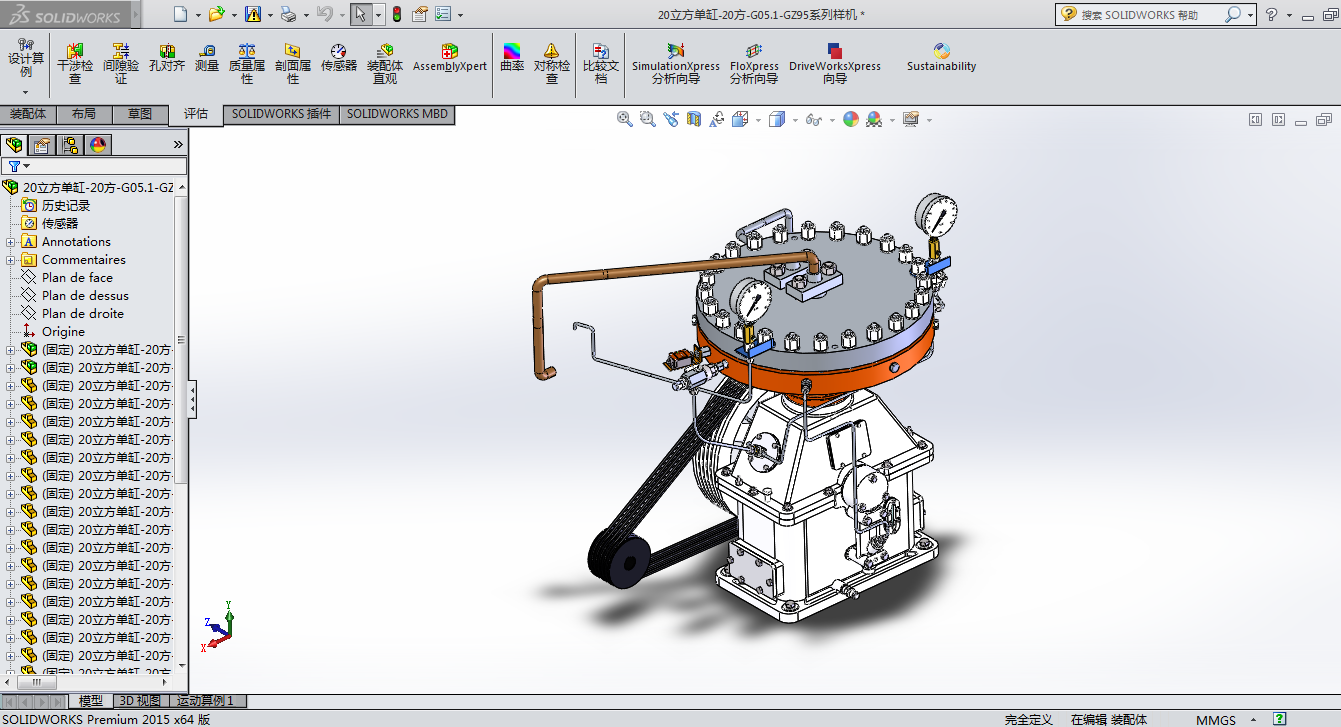Open Options dropdown arrow in top toolbar
This screenshot has height=727, width=1341.
tap(461, 15)
